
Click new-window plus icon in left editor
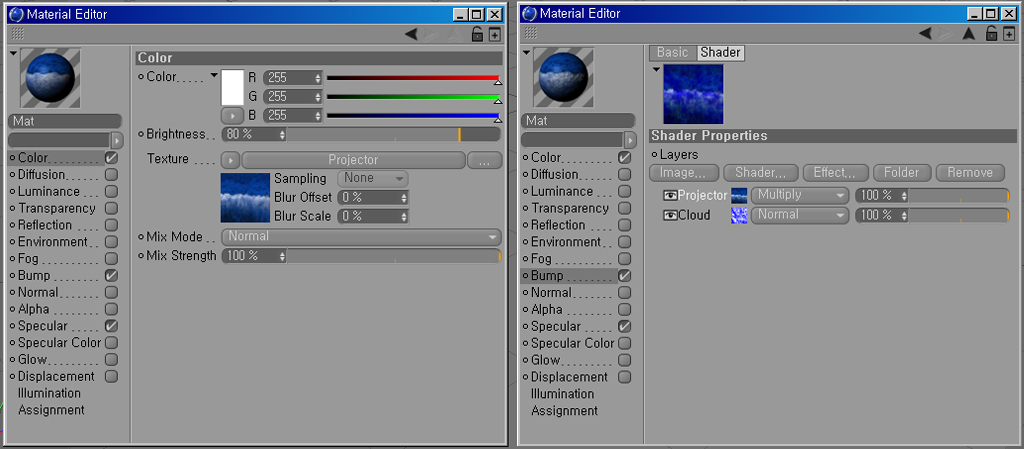[494, 34]
